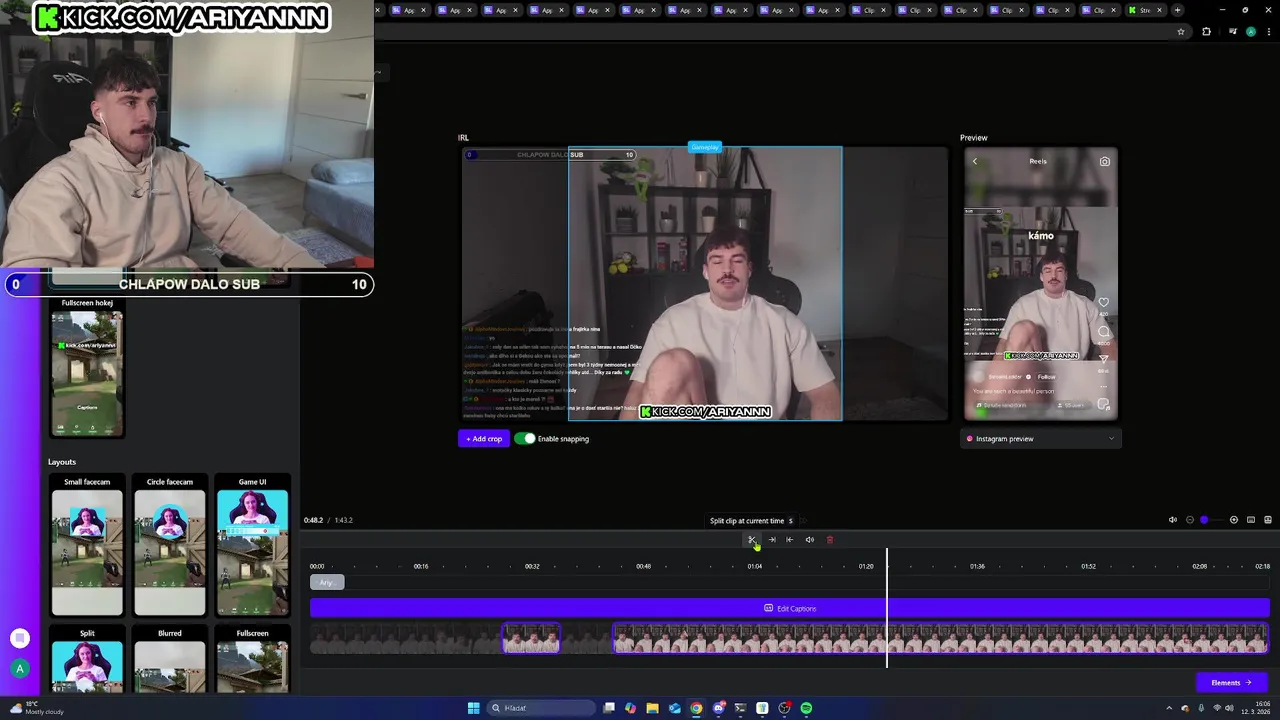Open Windows Start menu
The image size is (1280, 720).
[473, 708]
